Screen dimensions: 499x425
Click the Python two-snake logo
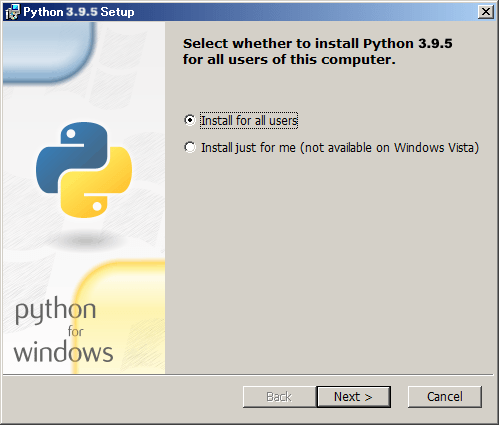click(x=84, y=170)
